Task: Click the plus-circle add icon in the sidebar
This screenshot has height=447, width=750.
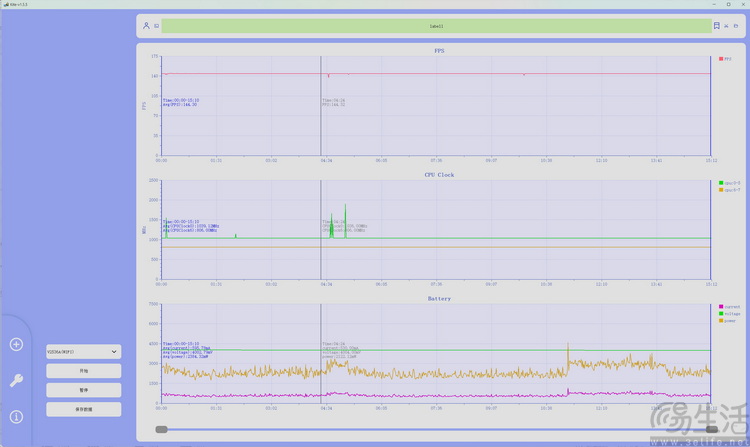Action: pyautogui.click(x=16, y=344)
